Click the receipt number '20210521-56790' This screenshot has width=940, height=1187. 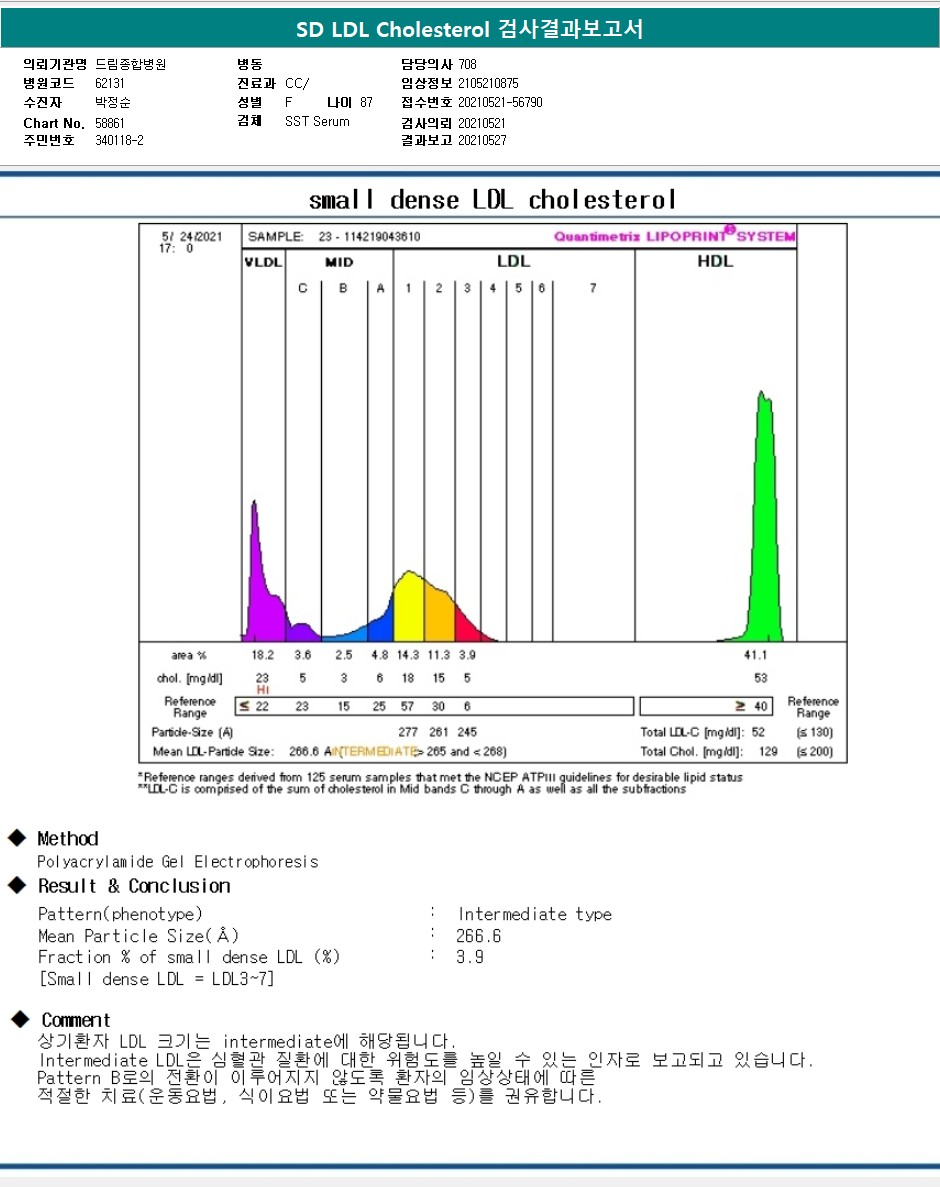[x=500, y=102]
